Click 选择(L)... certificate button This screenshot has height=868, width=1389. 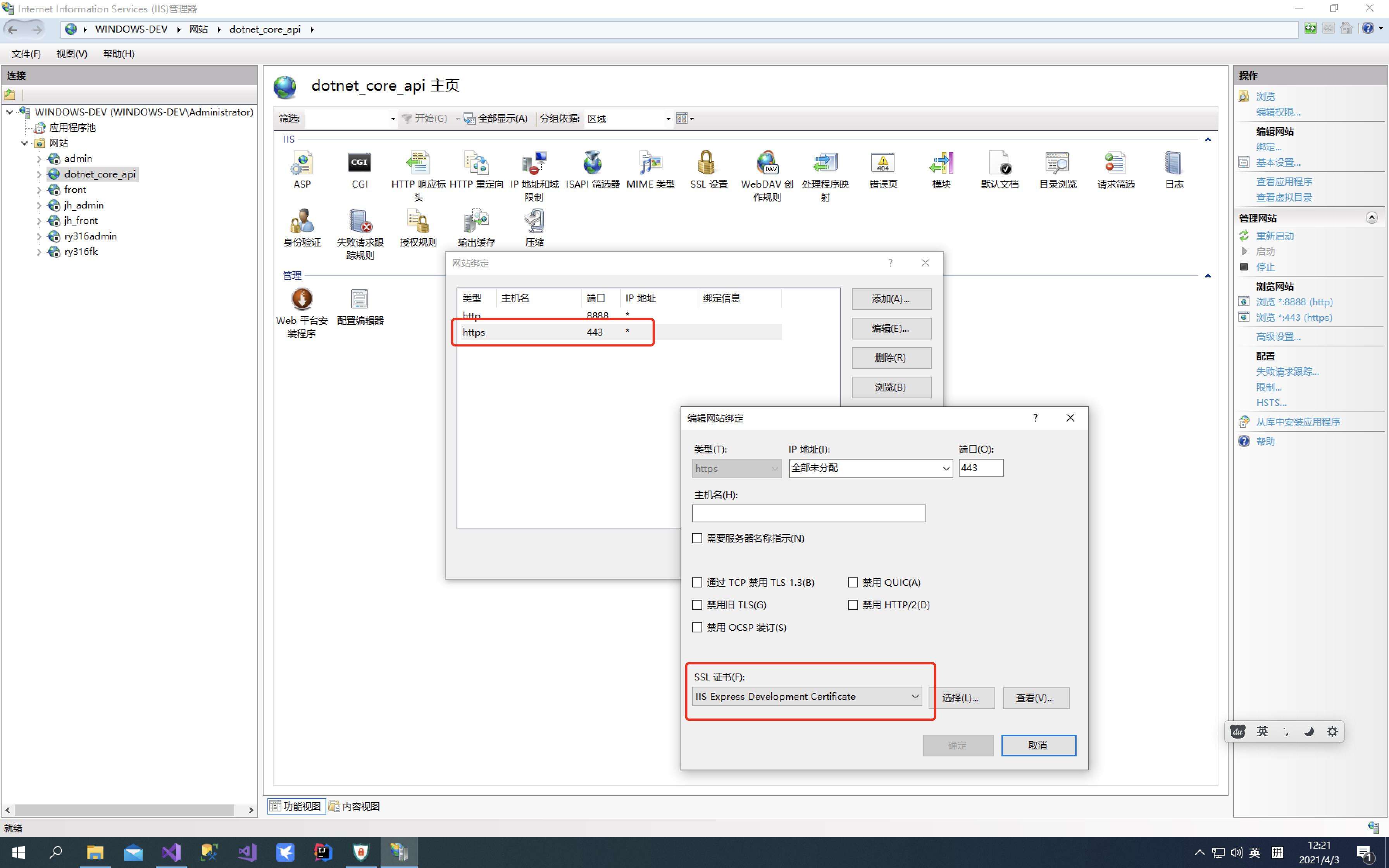[962, 698]
